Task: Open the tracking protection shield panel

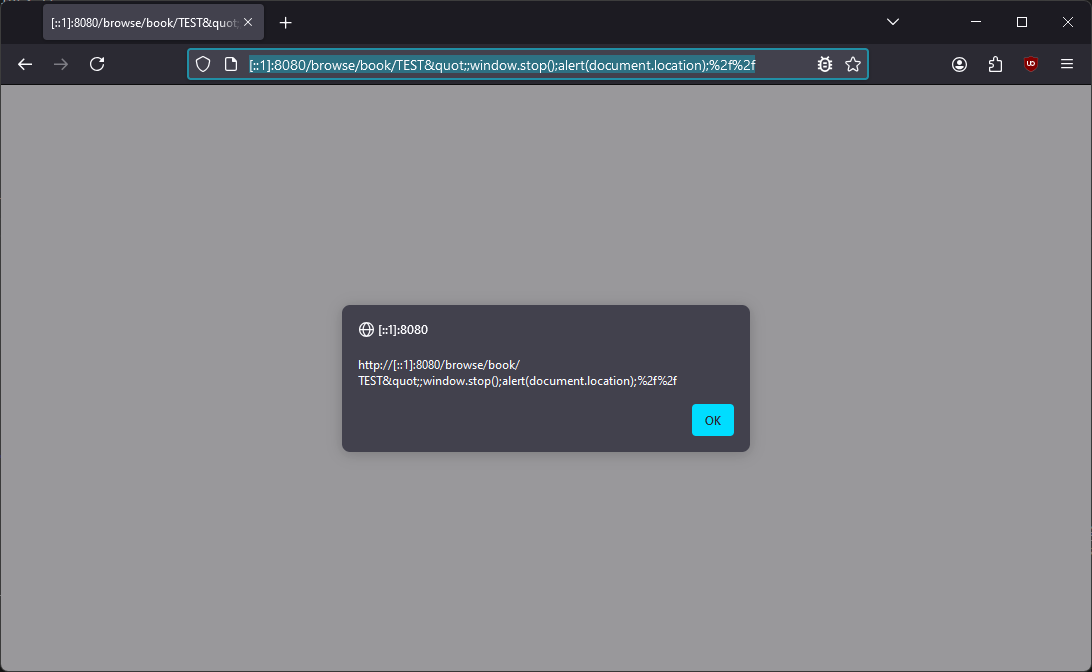Action: 203,64
